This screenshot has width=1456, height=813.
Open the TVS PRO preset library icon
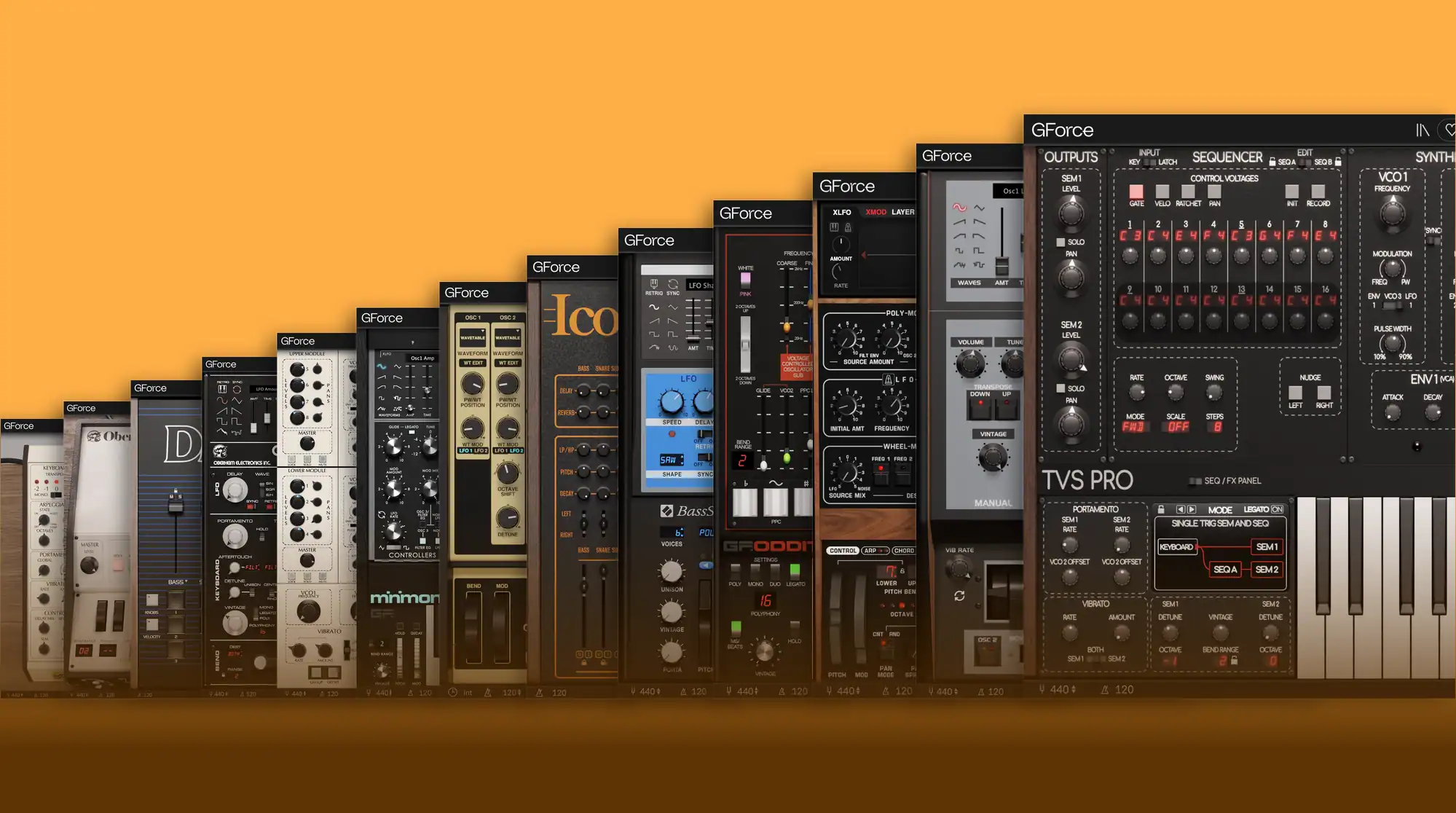(1422, 130)
